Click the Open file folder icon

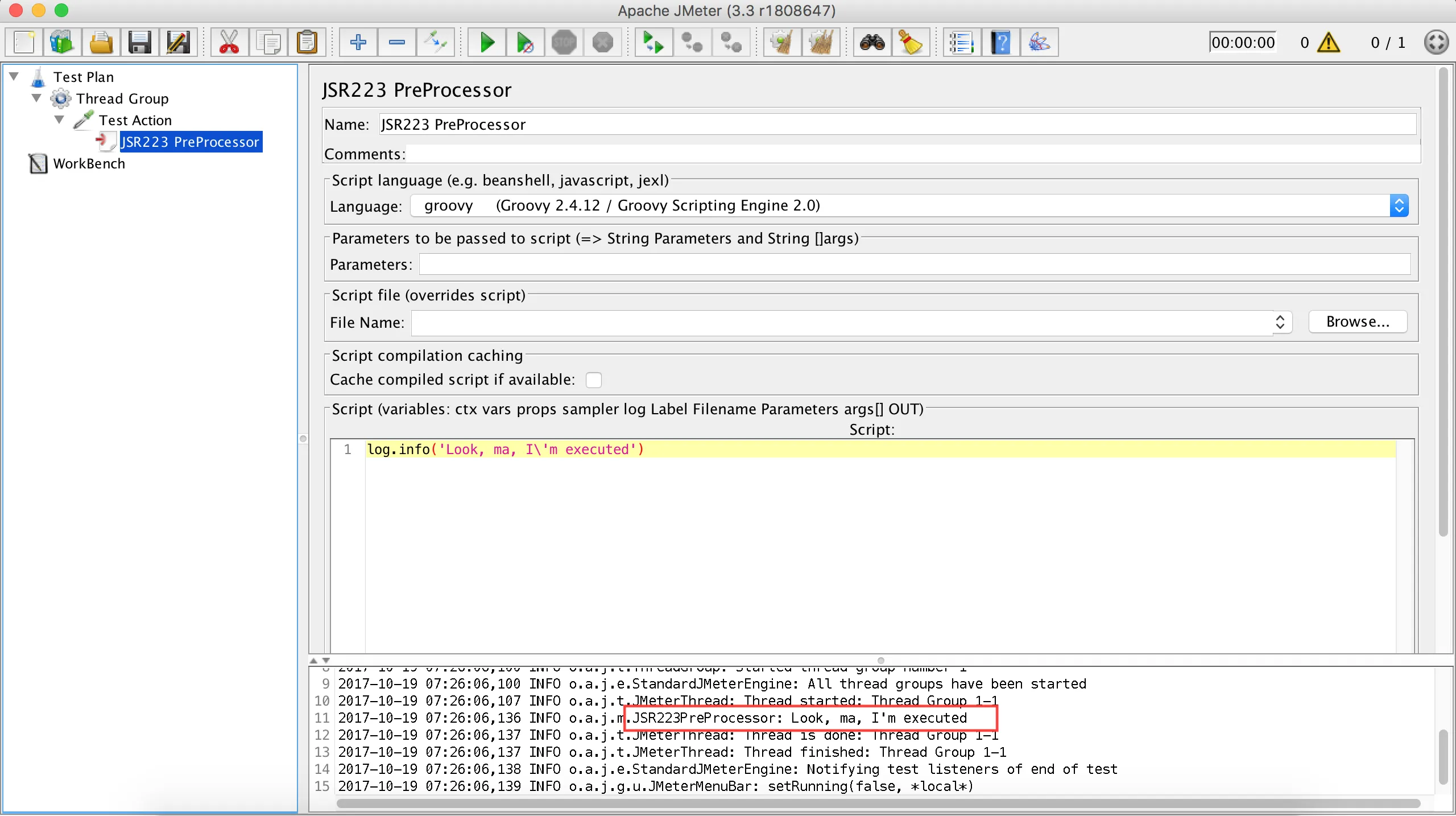pos(101,43)
